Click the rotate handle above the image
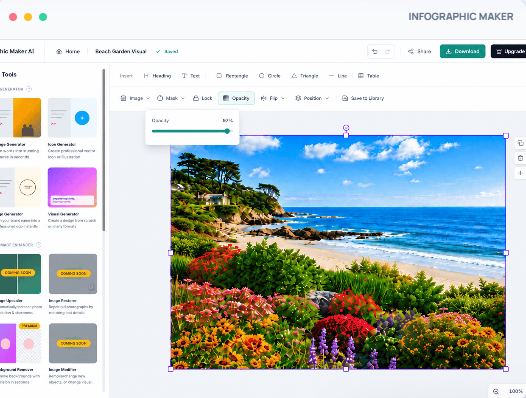Screen dimensions: 526x398 [x=346, y=128]
